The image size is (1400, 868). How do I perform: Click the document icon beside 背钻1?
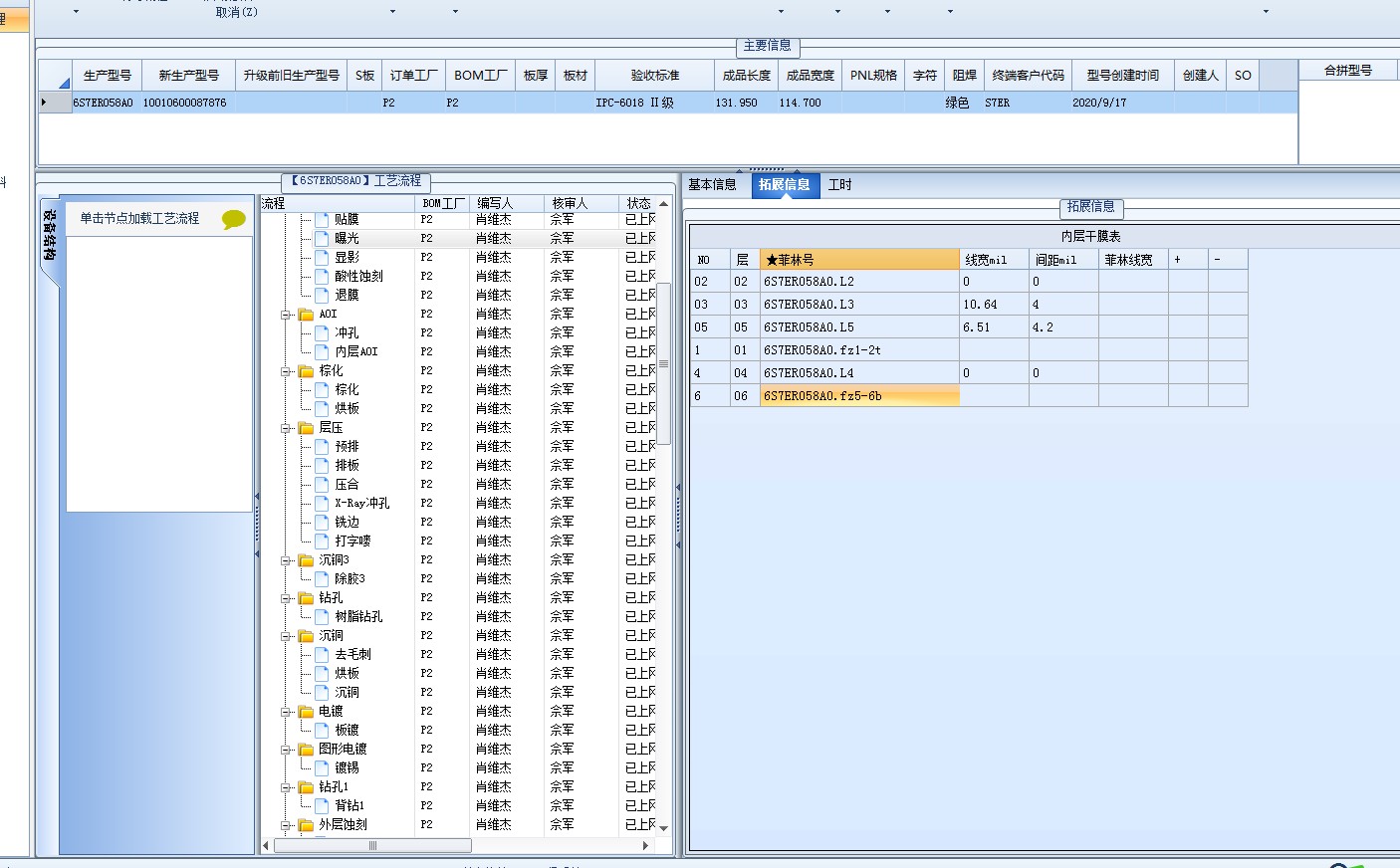[x=323, y=805]
